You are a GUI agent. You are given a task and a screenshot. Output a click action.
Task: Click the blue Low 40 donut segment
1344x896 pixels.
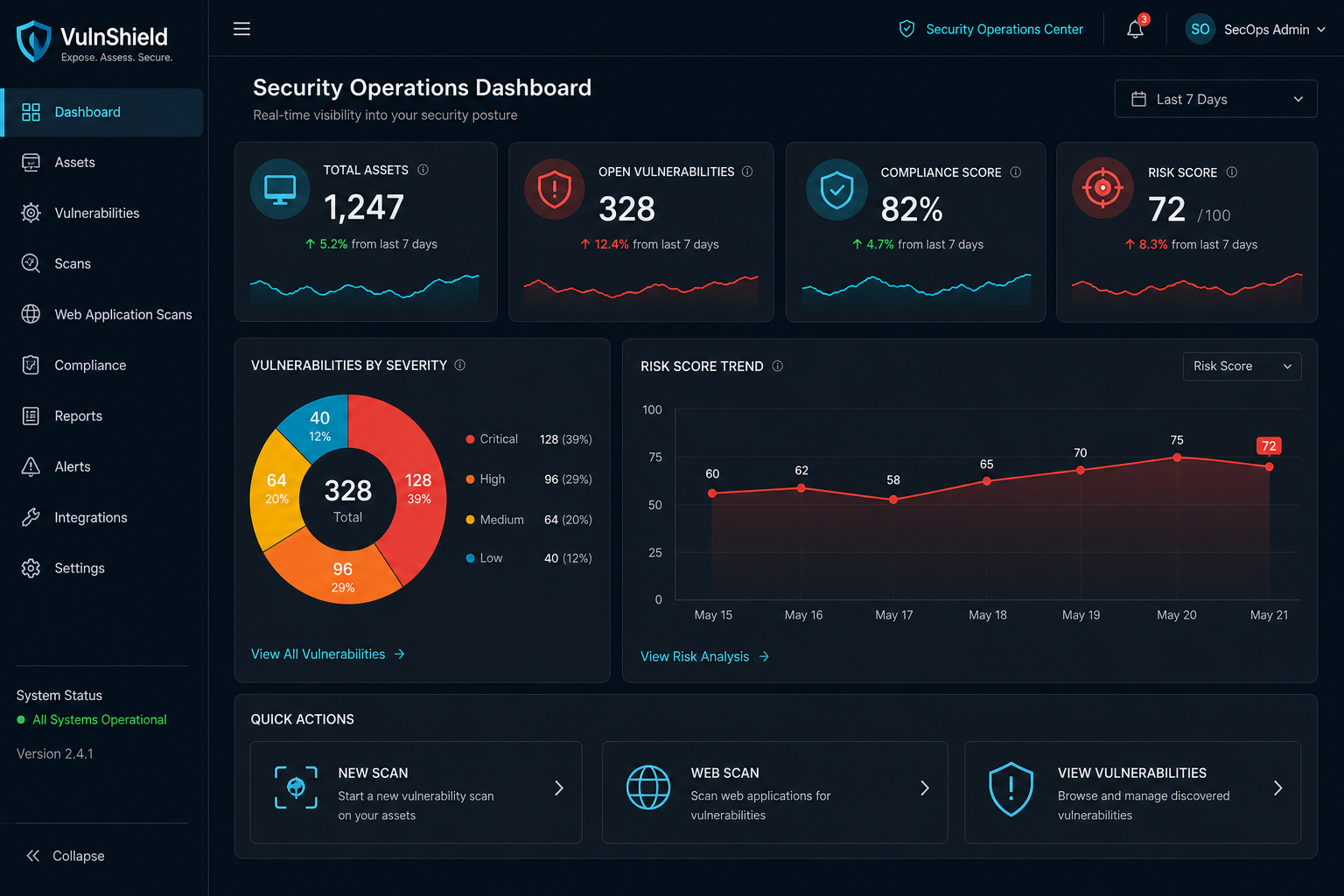[x=318, y=425]
